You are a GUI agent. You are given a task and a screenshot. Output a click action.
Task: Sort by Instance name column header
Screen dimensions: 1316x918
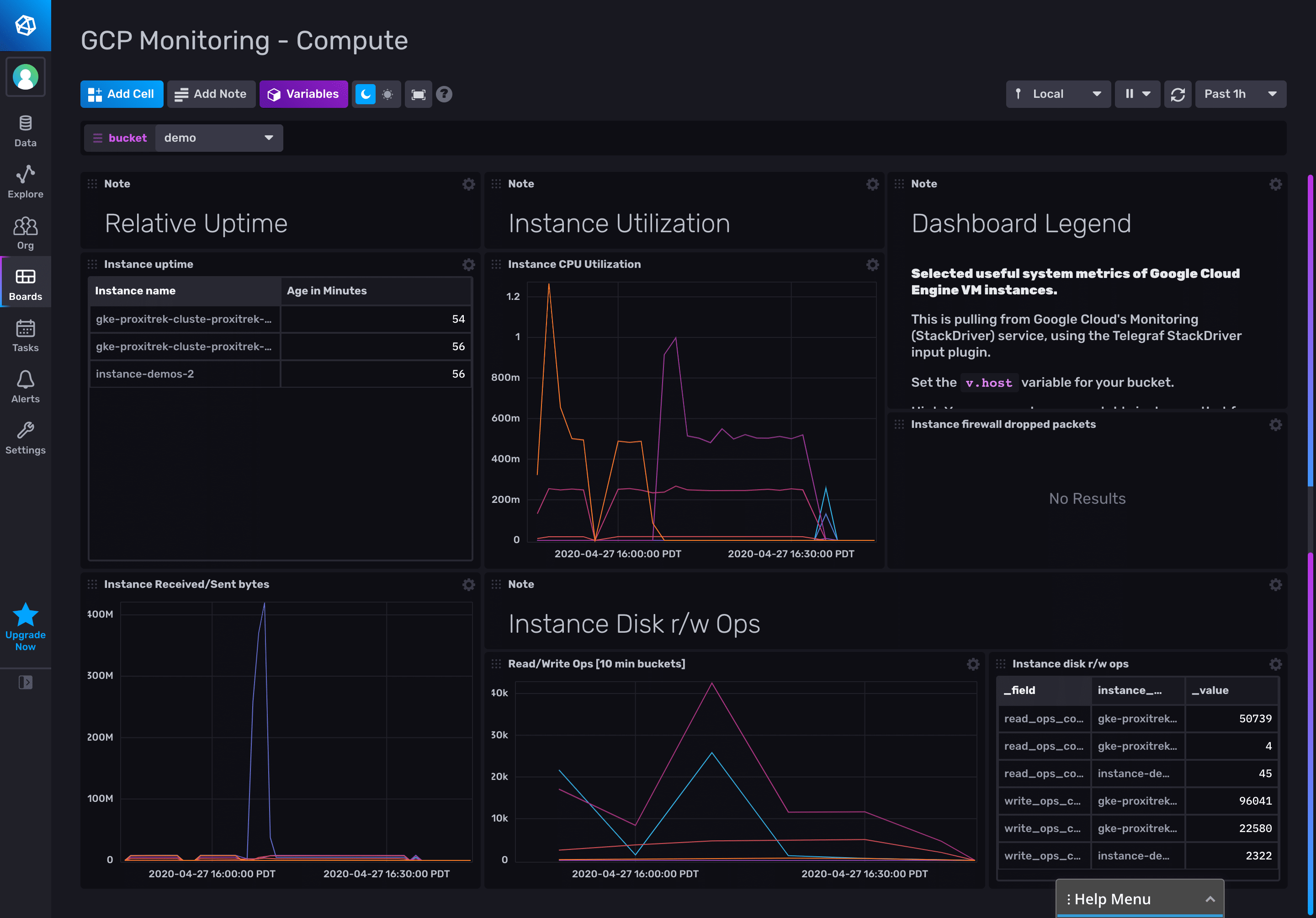point(185,291)
